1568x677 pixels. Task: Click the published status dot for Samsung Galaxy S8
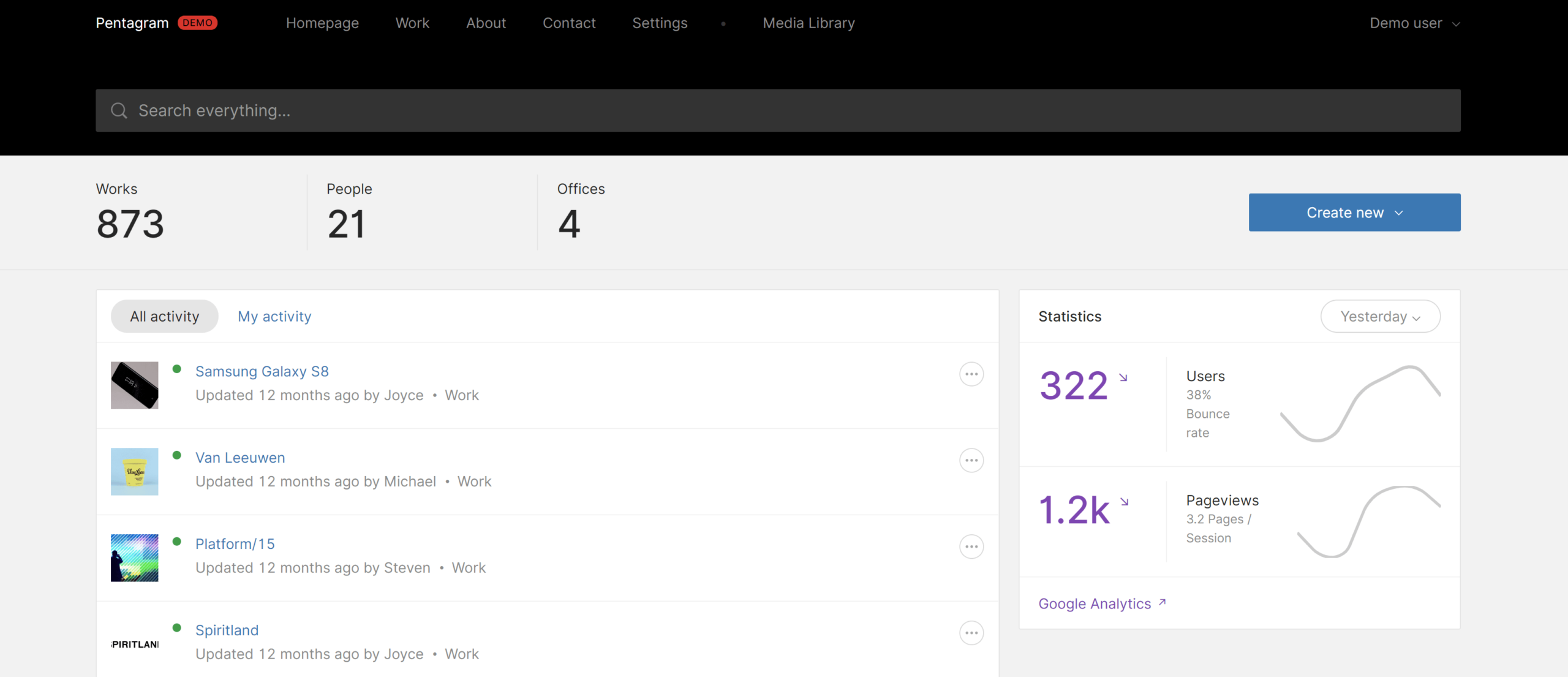[177, 369]
